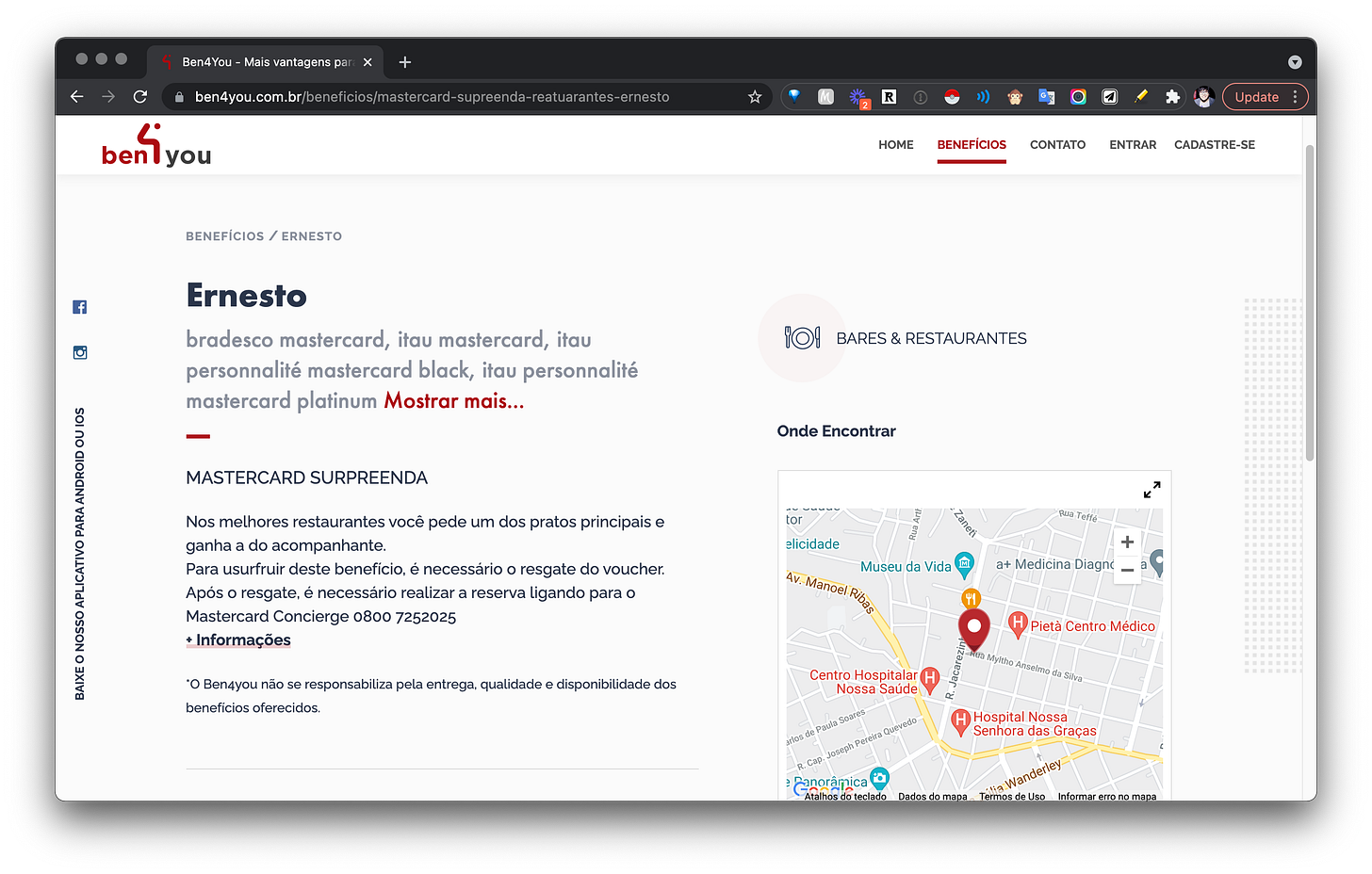This screenshot has height=874, width=1372.
Task: Click the site lock icon in address bar
Action: pyautogui.click(x=179, y=96)
